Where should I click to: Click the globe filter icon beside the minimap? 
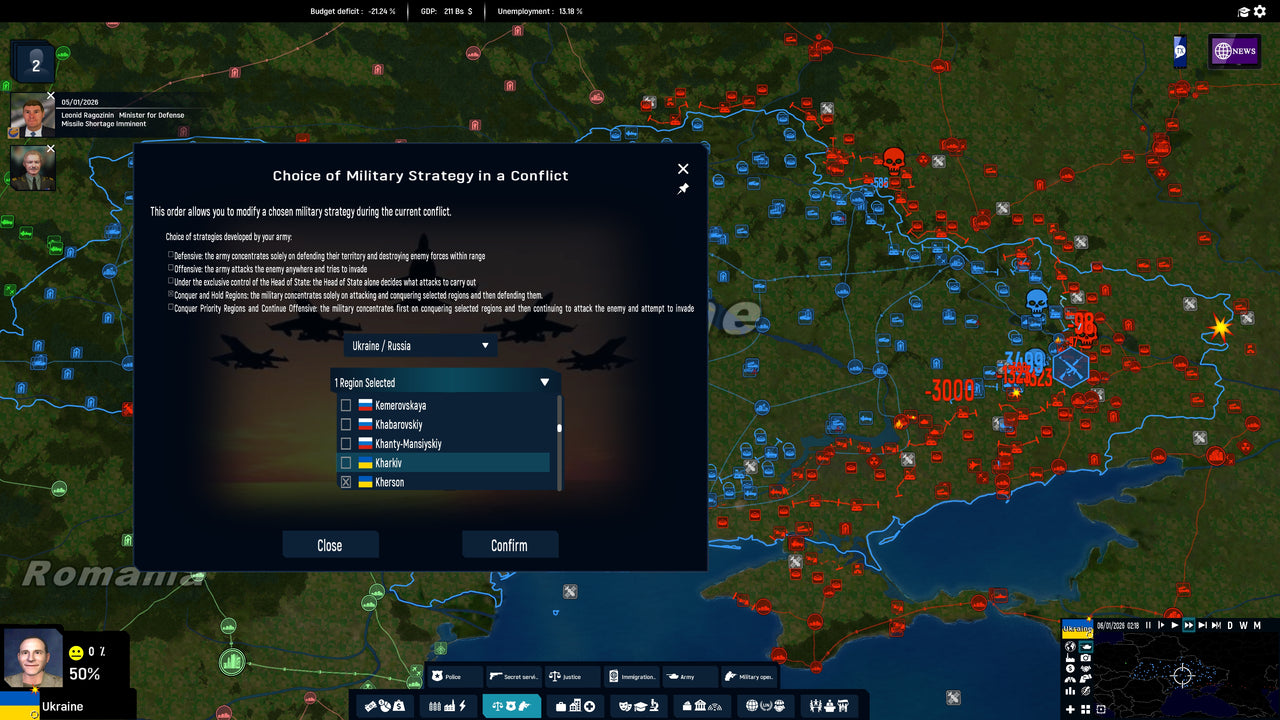pos(1070,647)
